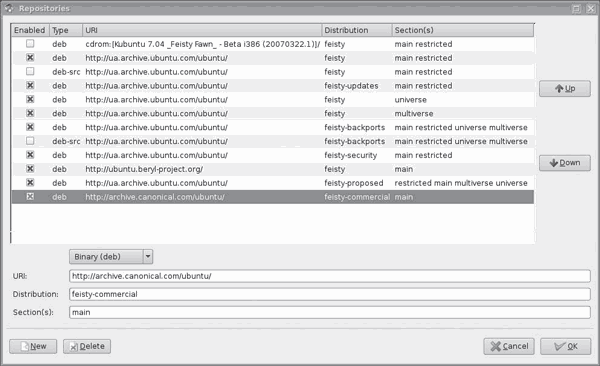This screenshot has width=600, height=366.
Task: Click the Type column header
Action: [x=66, y=30]
